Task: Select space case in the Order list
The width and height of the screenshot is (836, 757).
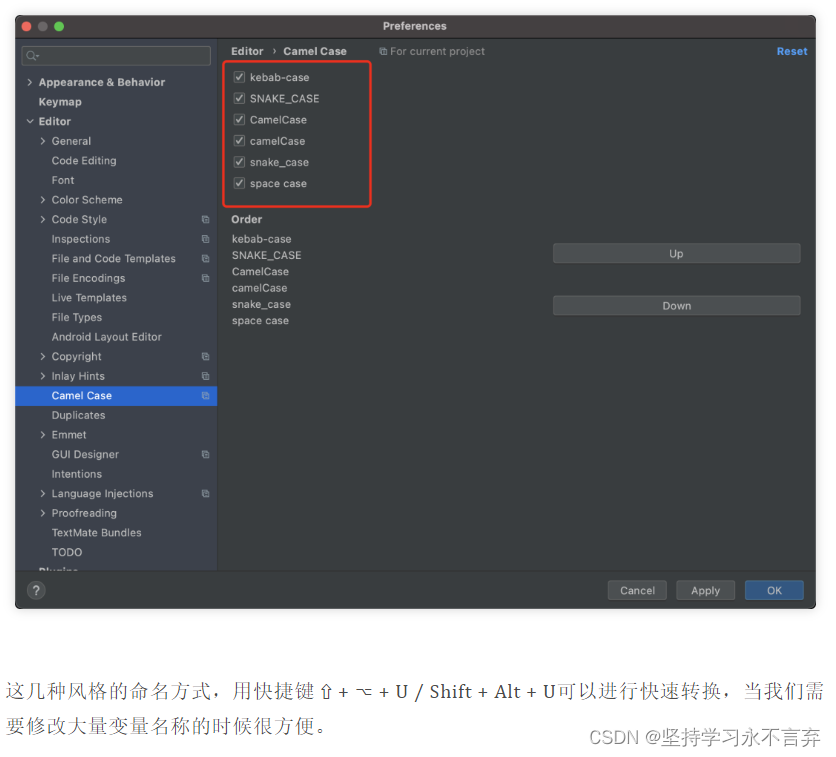Action: tap(260, 321)
